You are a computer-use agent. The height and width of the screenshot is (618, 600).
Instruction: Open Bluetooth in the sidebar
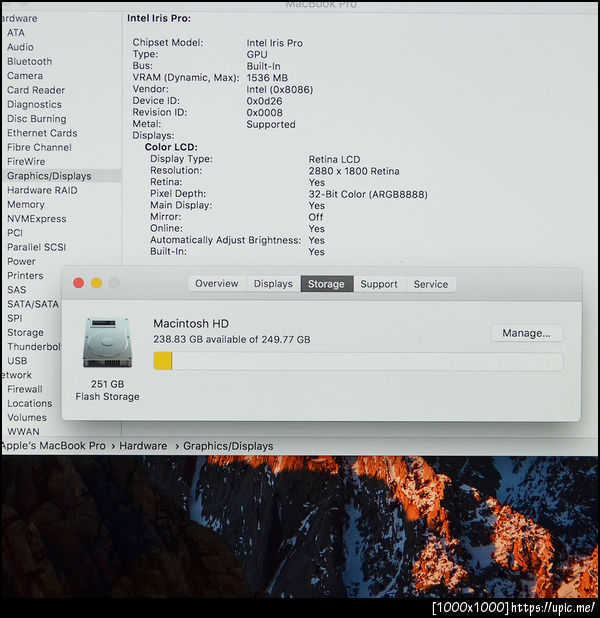coord(30,61)
